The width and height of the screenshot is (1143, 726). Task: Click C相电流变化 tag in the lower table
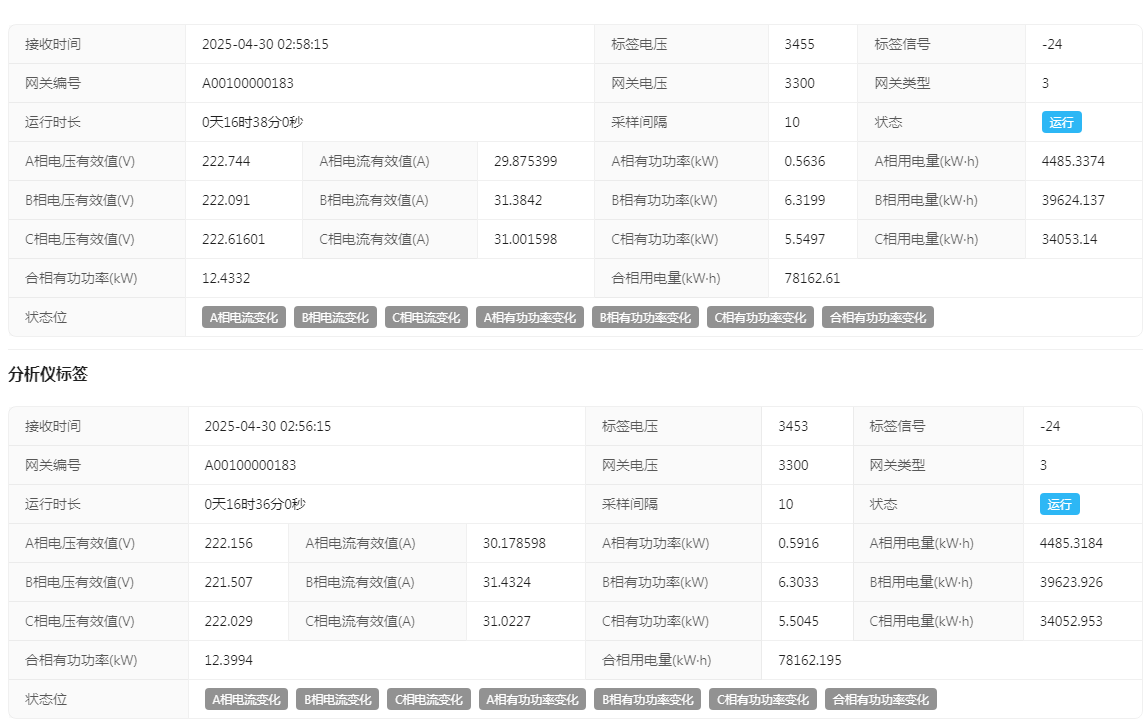(429, 700)
